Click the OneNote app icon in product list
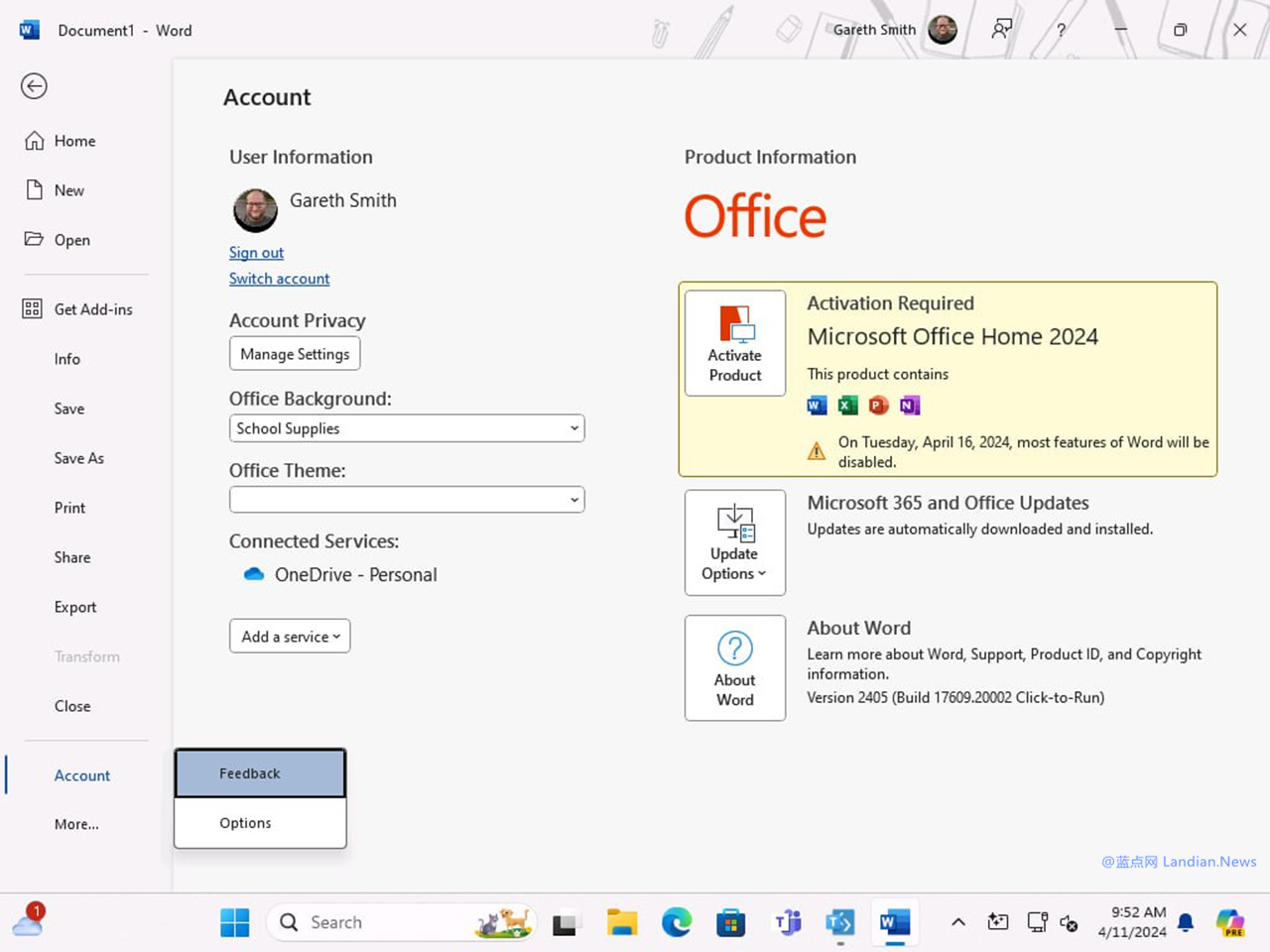This screenshot has width=1270, height=952. click(x=909, y=405)
